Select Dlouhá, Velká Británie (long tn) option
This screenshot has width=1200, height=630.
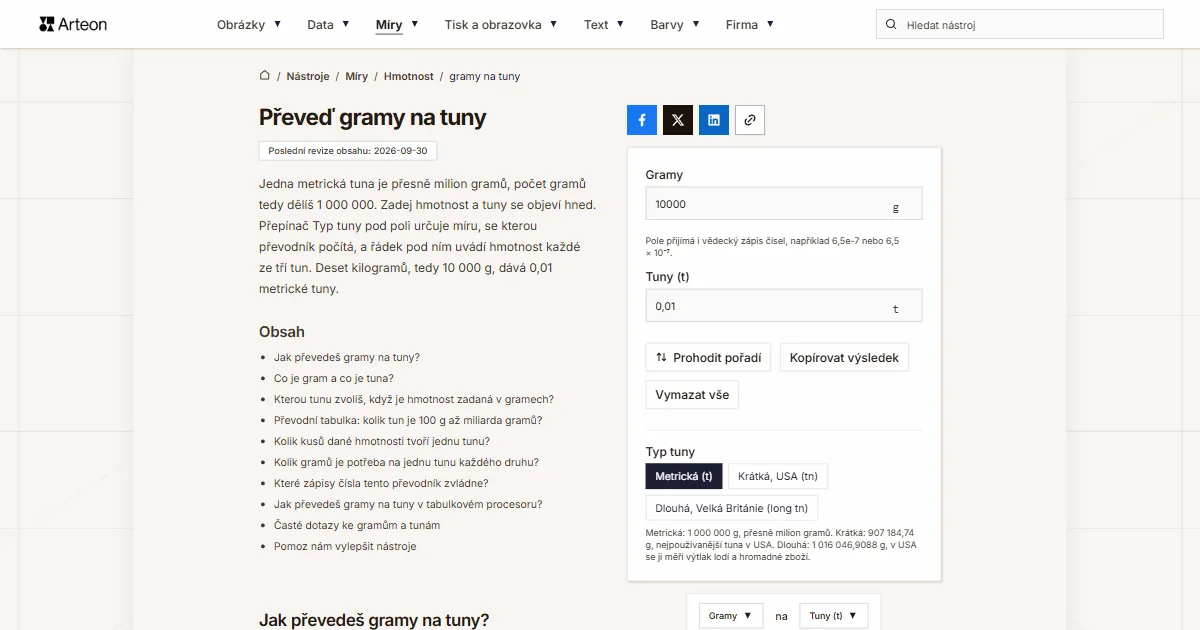(x=732, y=508)
